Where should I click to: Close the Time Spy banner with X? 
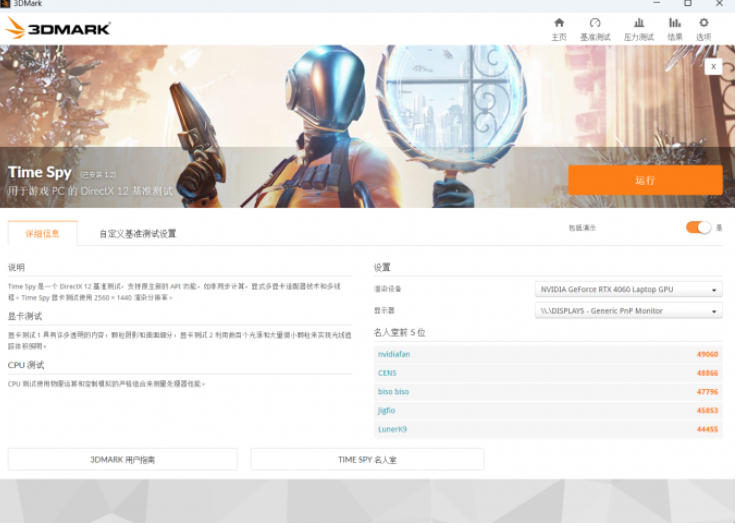click(713, 66)
